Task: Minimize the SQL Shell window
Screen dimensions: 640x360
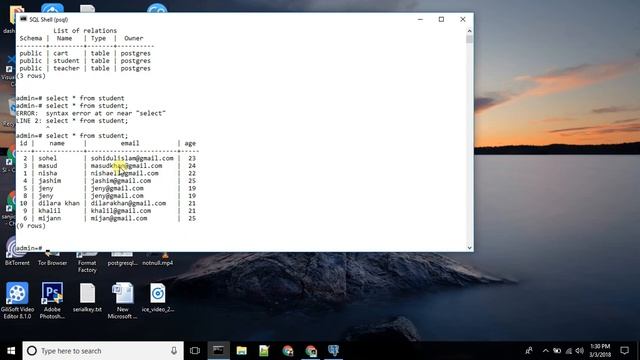Action: [420, 19]
